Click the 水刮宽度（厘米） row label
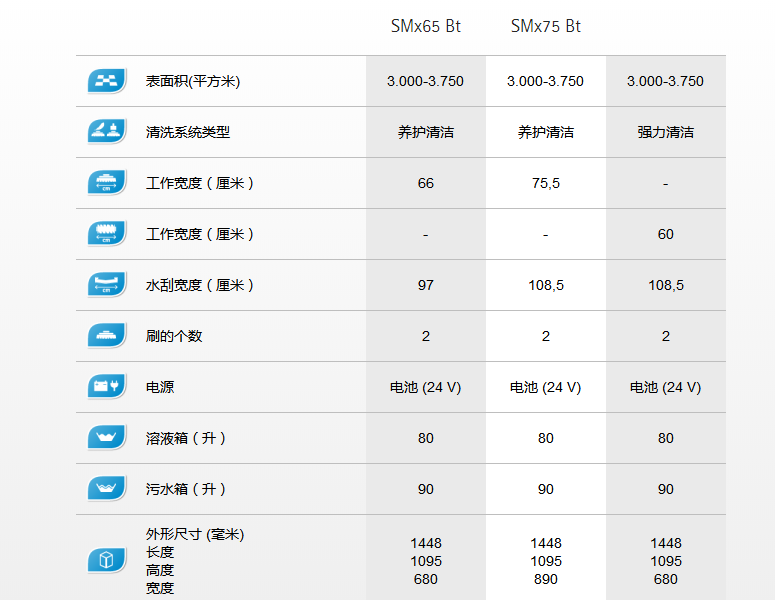The image size is (775, 600). [x=200, y=285]
